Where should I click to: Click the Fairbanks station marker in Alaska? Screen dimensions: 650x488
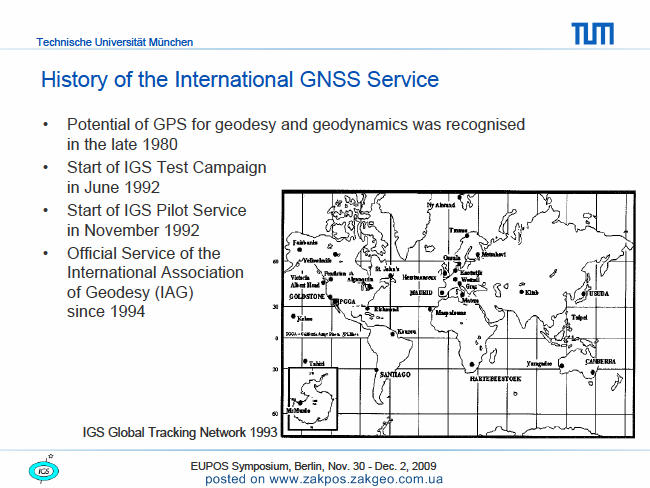(300, 250)
